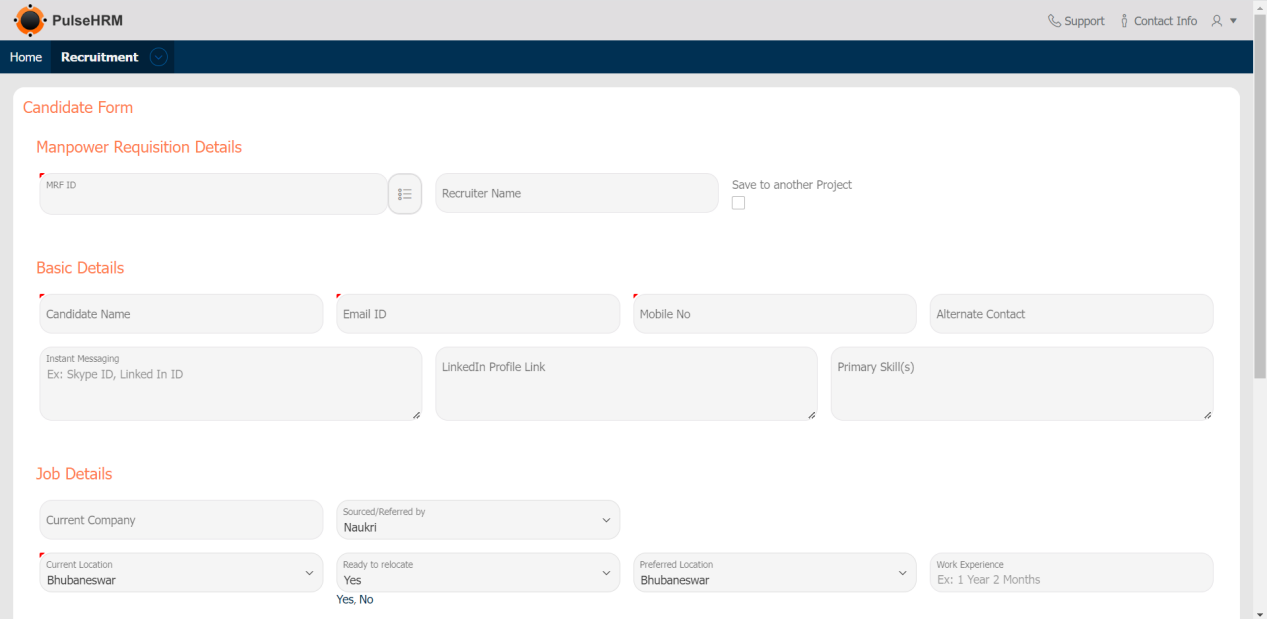Open the MRF ID list picker icon

405,194
